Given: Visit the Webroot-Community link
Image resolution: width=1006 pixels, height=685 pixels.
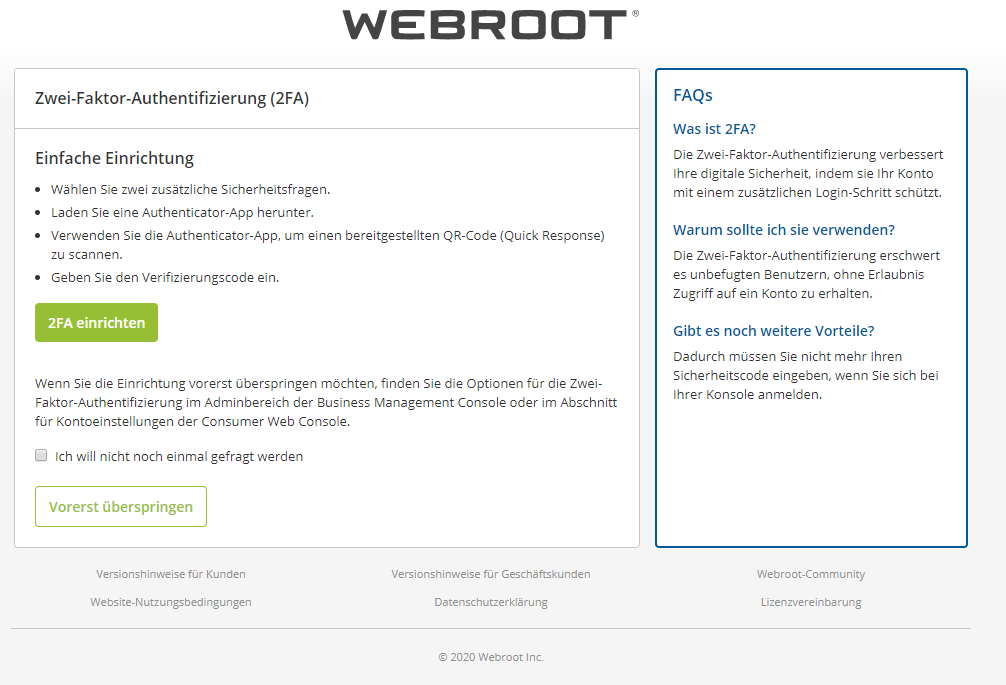Looking at the screenshot, I should 811,574.
